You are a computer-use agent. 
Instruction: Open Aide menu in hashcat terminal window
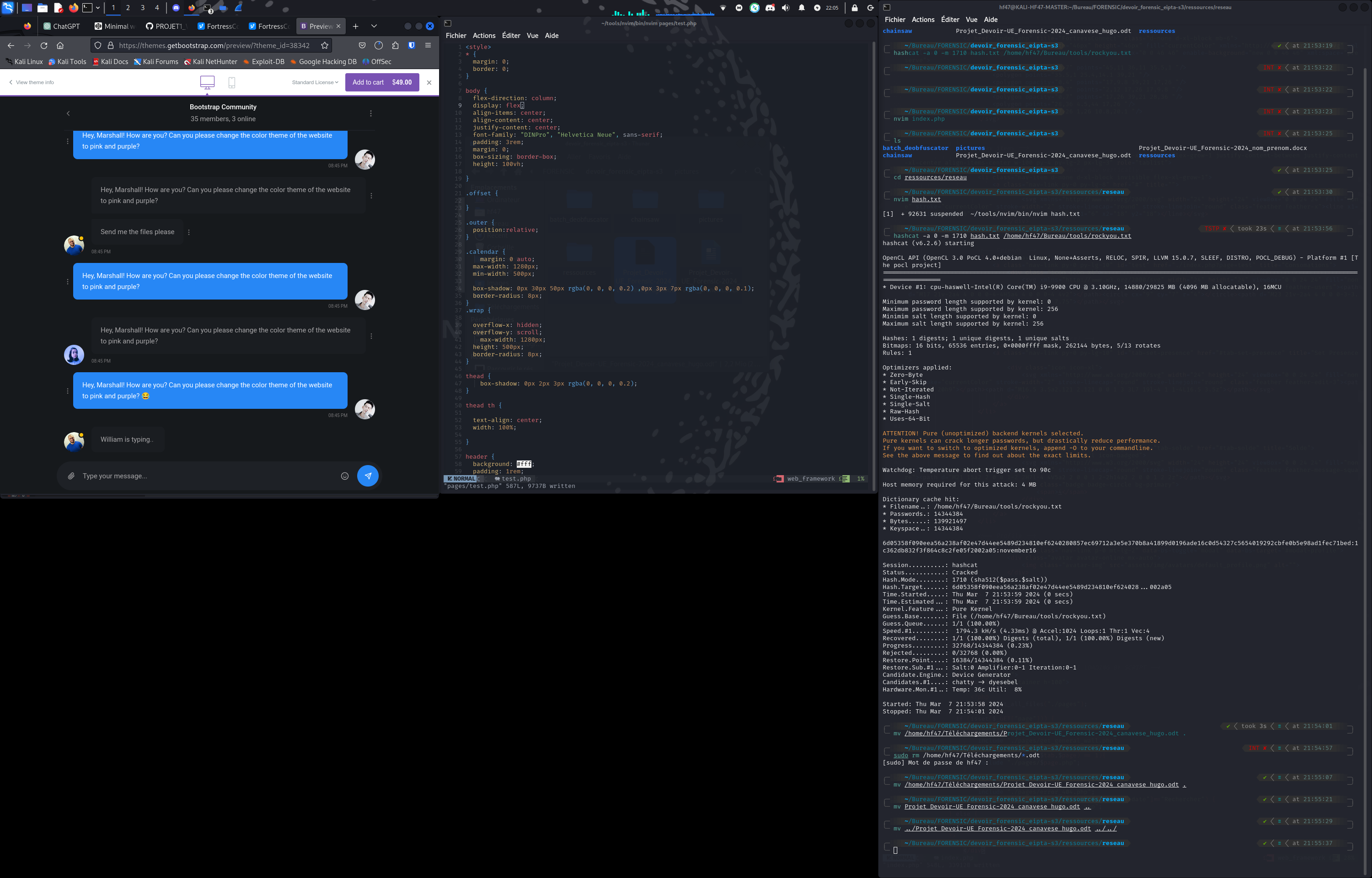(991, 19)
